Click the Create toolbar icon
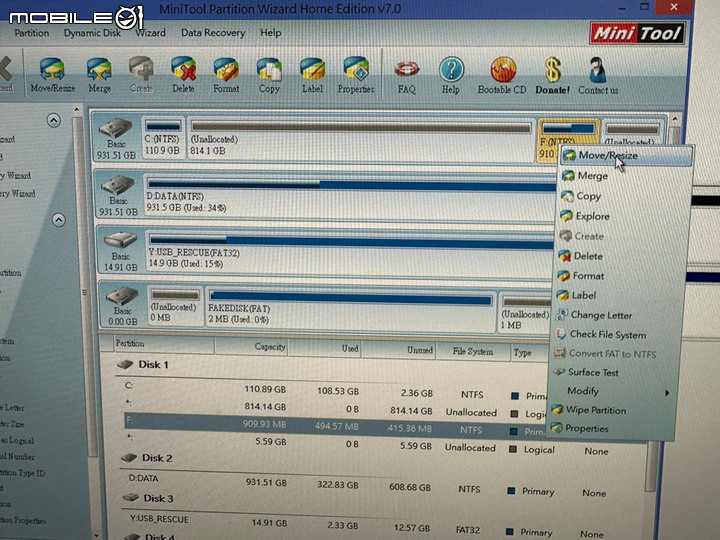This screenshot has height=540, width=720. click(x=141, y=75)
